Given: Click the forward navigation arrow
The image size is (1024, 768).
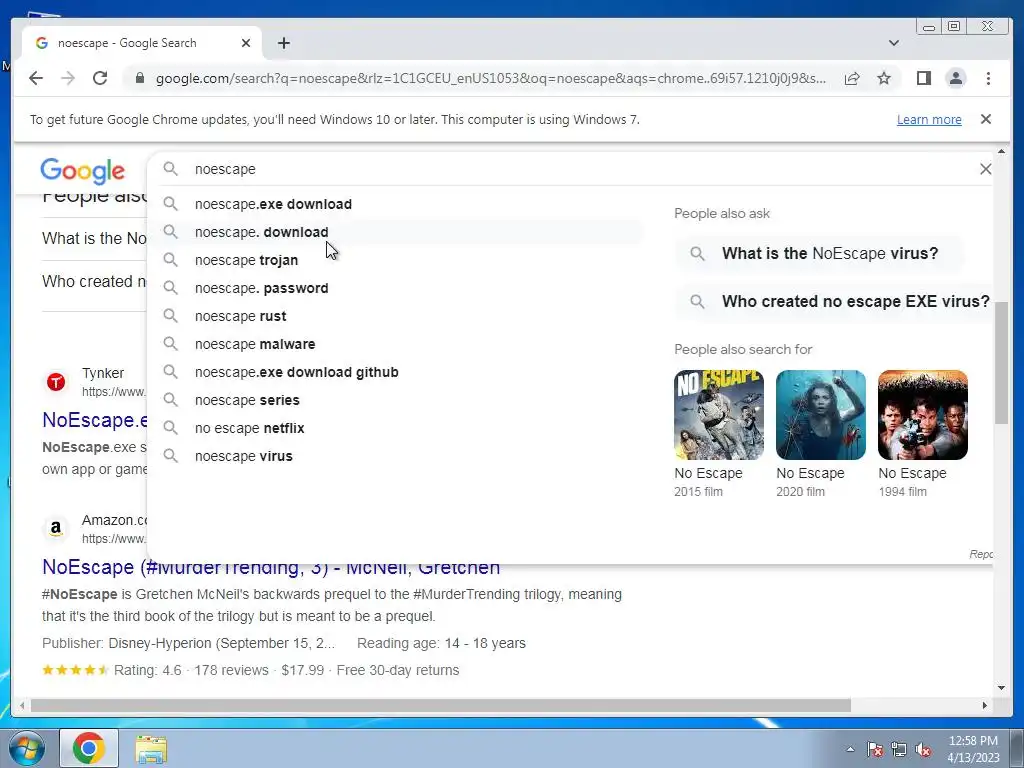Looking at the screenshot, I should pyautogui.click(x=68, y=78).
